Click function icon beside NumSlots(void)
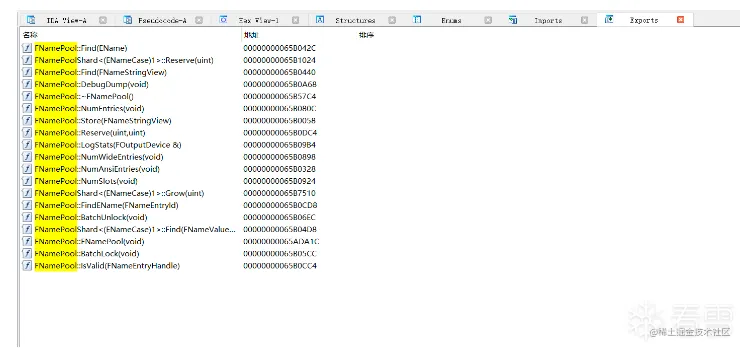The width and height of the screenshot is (753, 362). coord(27,181)
